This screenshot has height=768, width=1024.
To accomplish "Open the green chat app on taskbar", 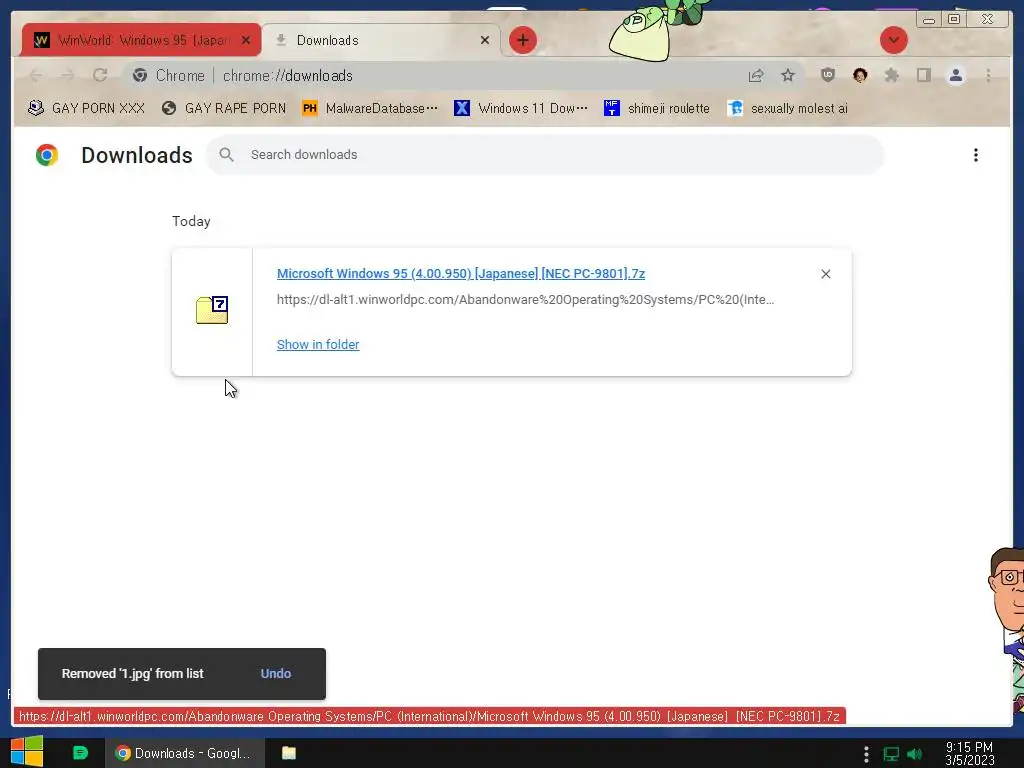I will click(x=80, y=753).
